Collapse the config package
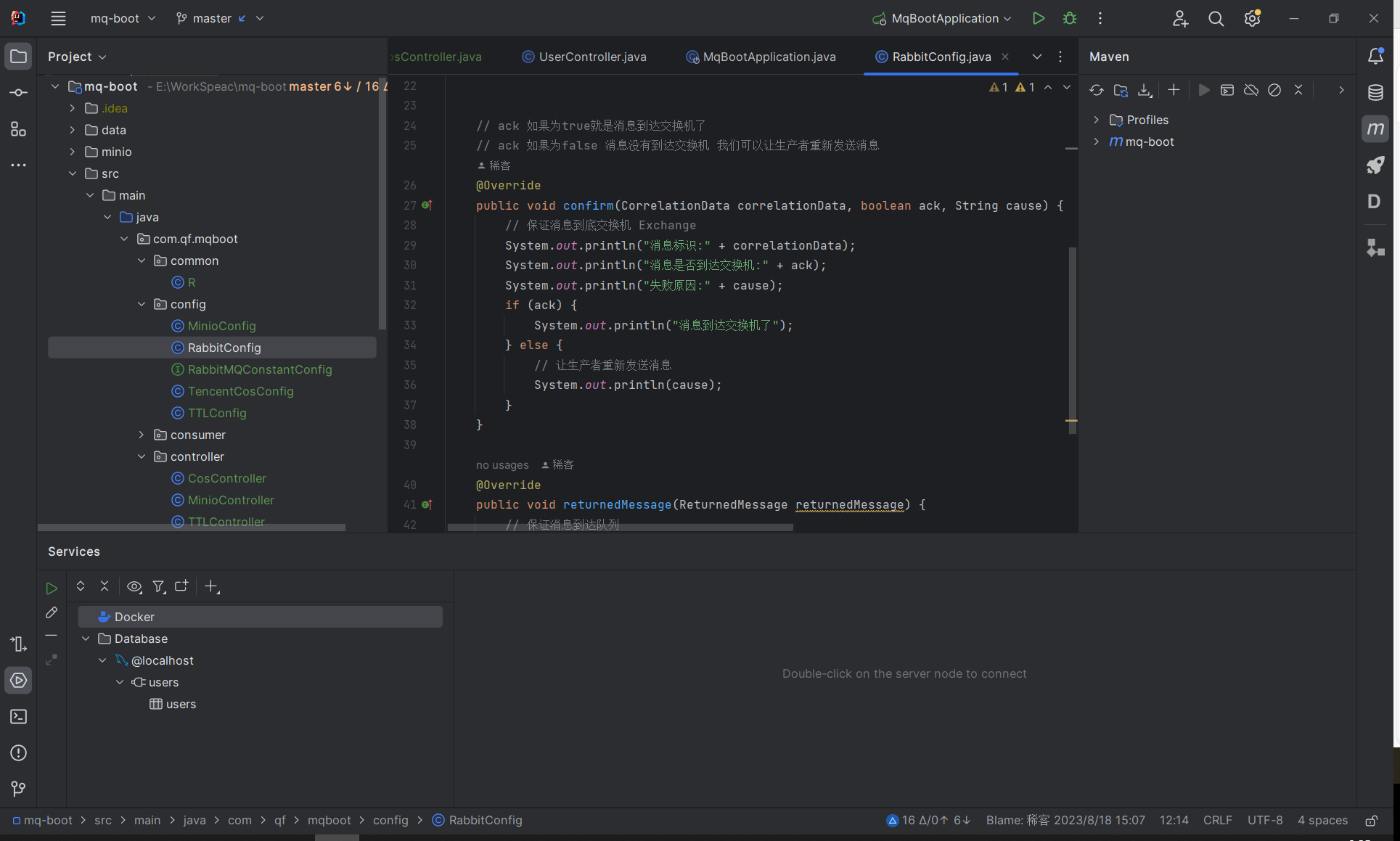 142,305
